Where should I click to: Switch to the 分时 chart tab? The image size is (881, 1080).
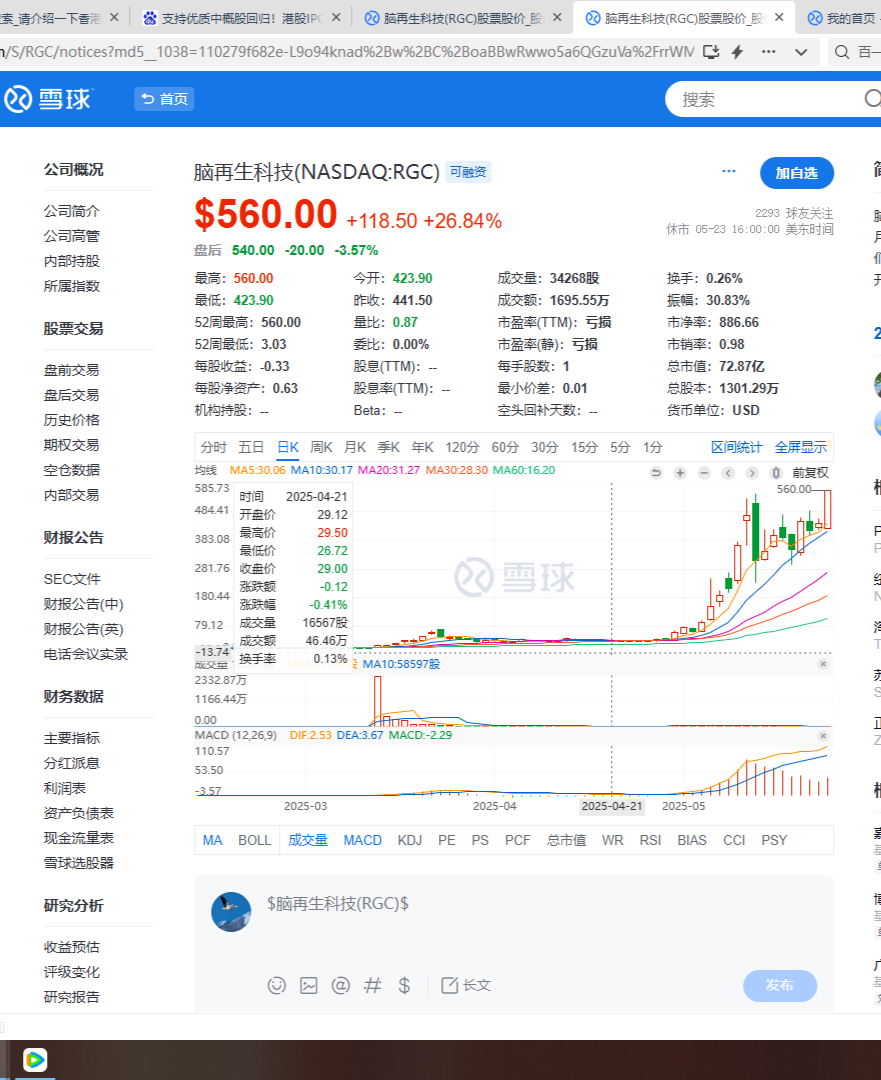[x=214, y=447]
